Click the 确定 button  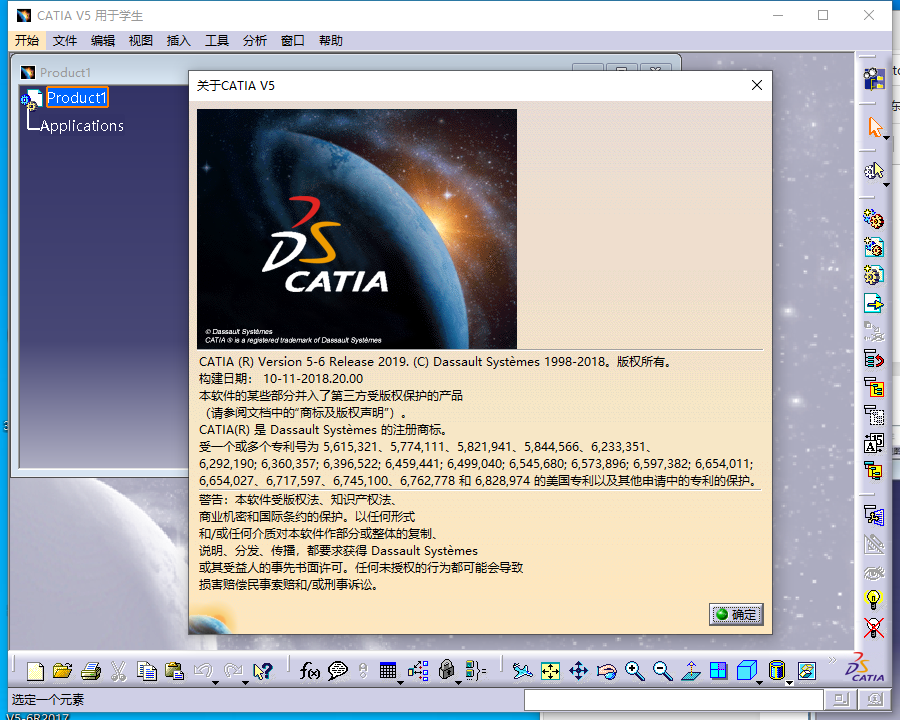coord(736,616)
